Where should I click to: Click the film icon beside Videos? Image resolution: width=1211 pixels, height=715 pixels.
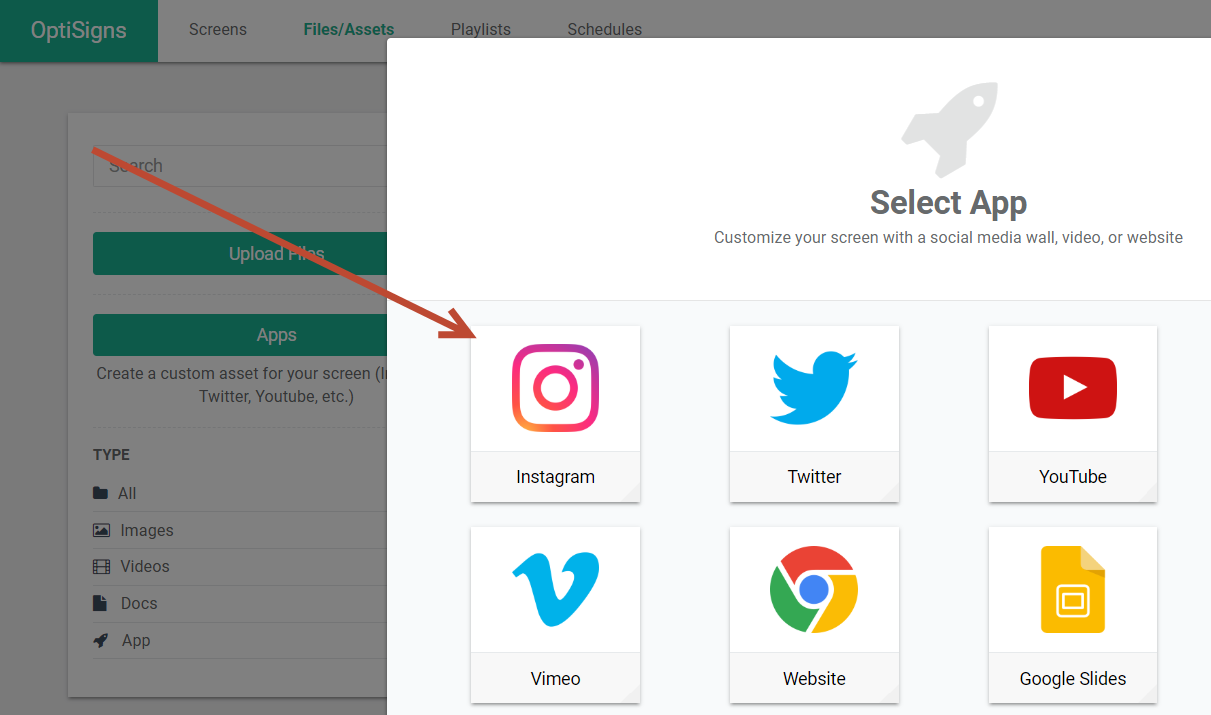(101, 567)
